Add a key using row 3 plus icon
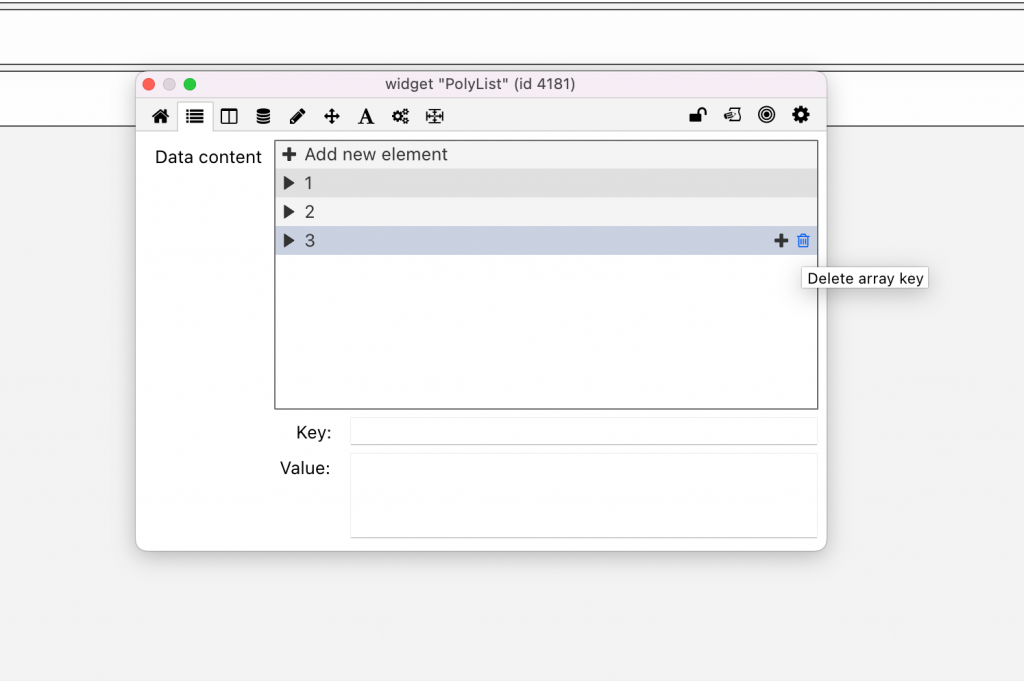1024x681 pixels. coord(781,241)
